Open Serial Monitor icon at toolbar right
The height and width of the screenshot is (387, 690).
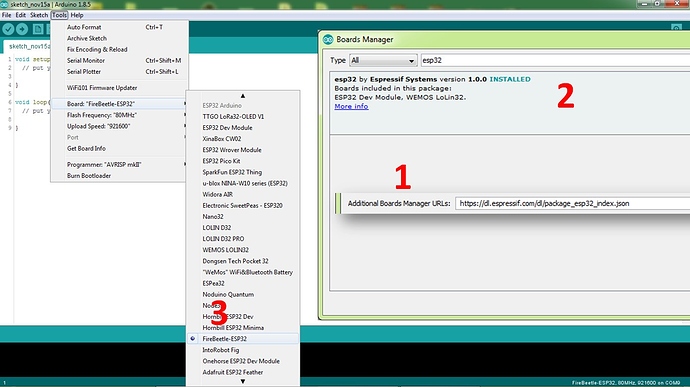676,28
